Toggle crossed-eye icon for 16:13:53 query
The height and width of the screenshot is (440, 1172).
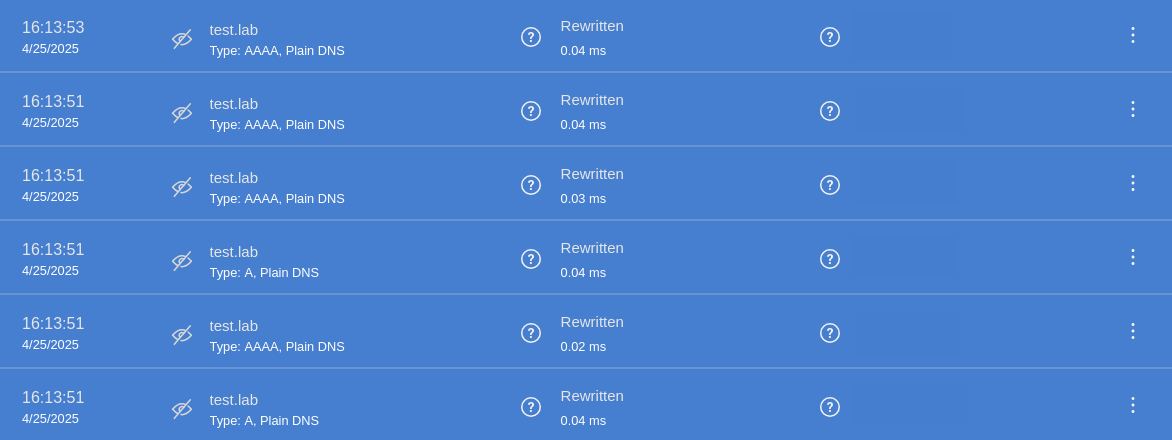click(182, 39)
